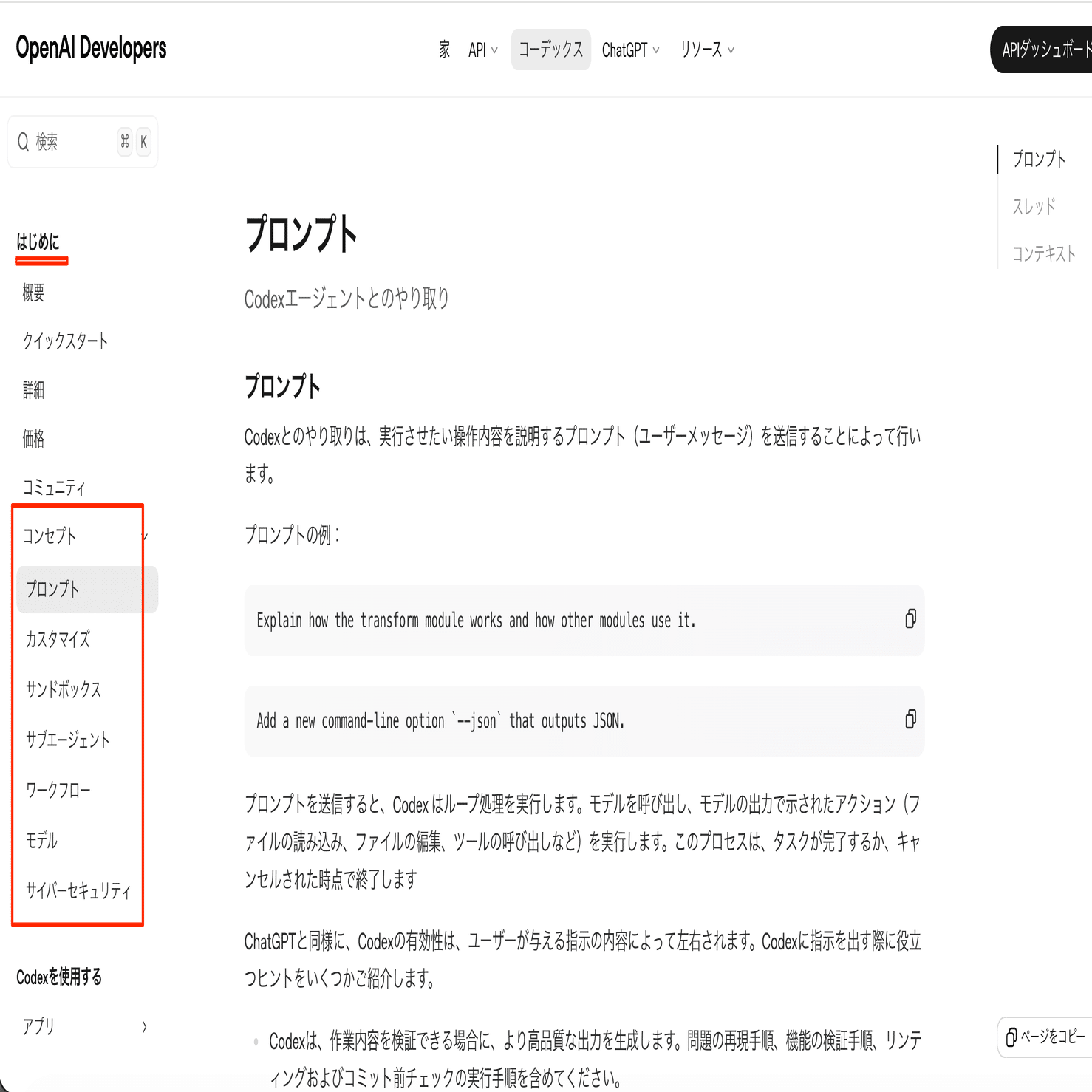Click the 'Explain how the transform module' code text
This screenshot has height=1092, width=1092.
click(x=476, y=620)
